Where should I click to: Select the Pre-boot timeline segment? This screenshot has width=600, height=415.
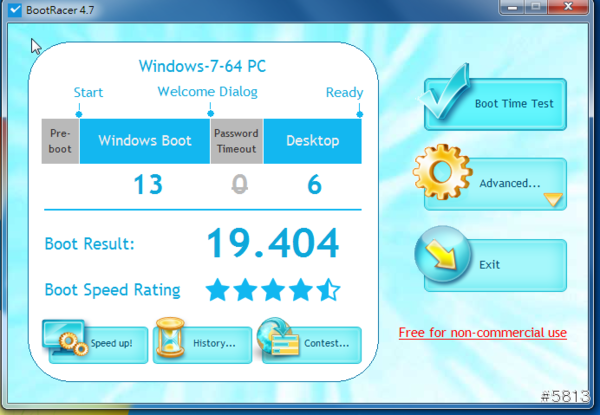click(60, 141)
